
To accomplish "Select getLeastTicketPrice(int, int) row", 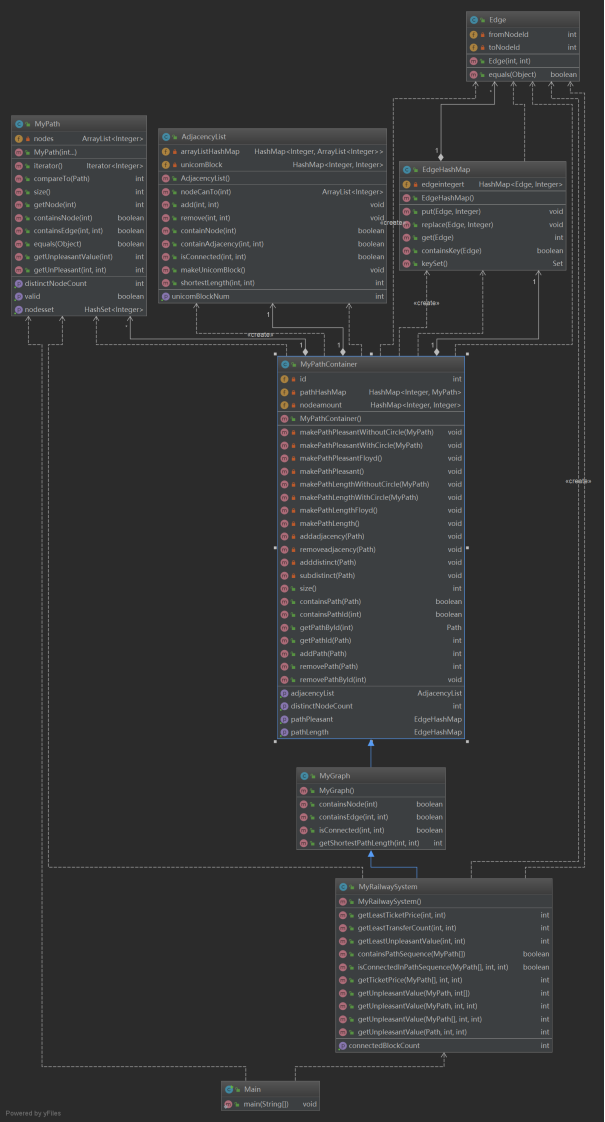I will coord(444,915).
